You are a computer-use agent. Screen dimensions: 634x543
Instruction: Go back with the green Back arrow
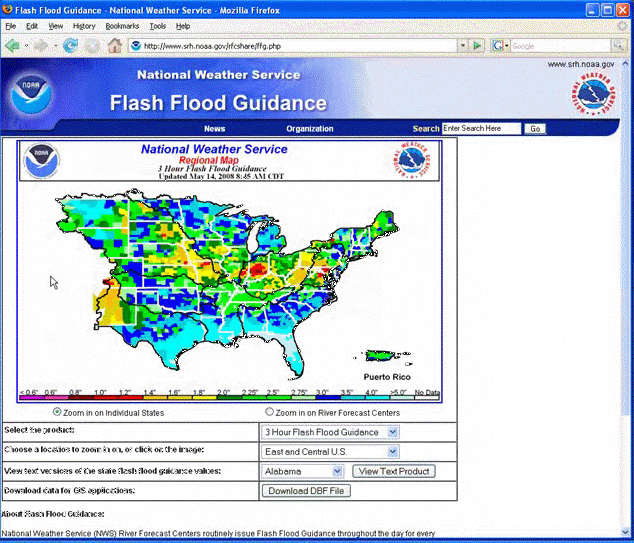pos(12,46)
